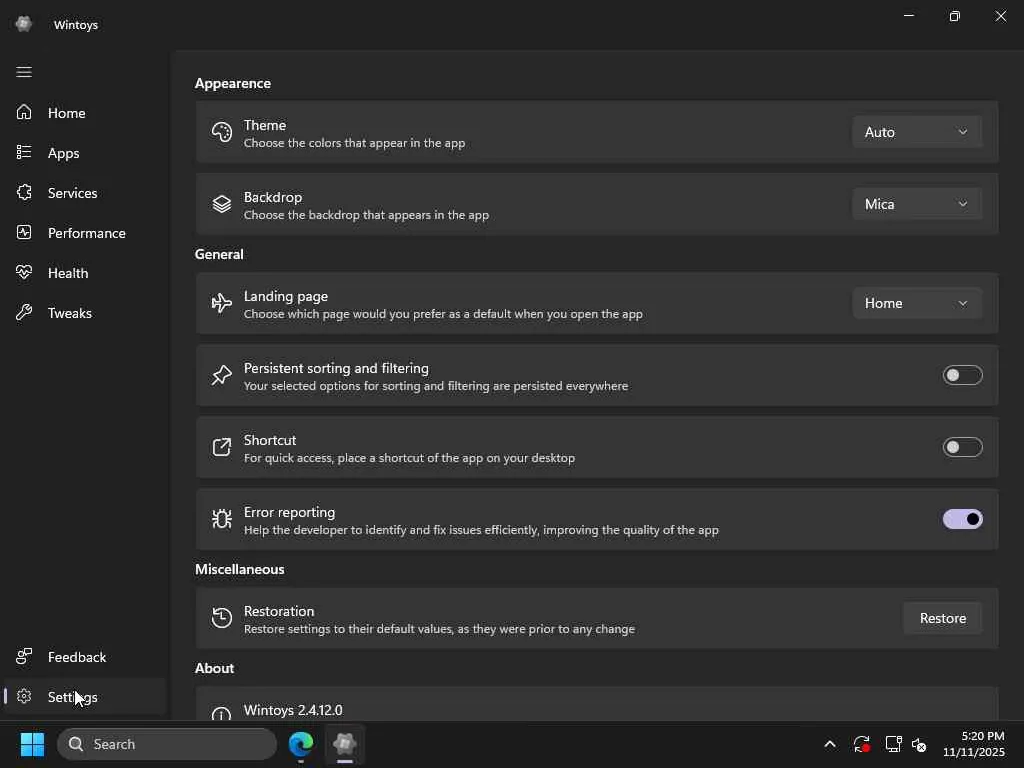
Task: Click the Tweaks wrench icon
Action: click(24, 312)
